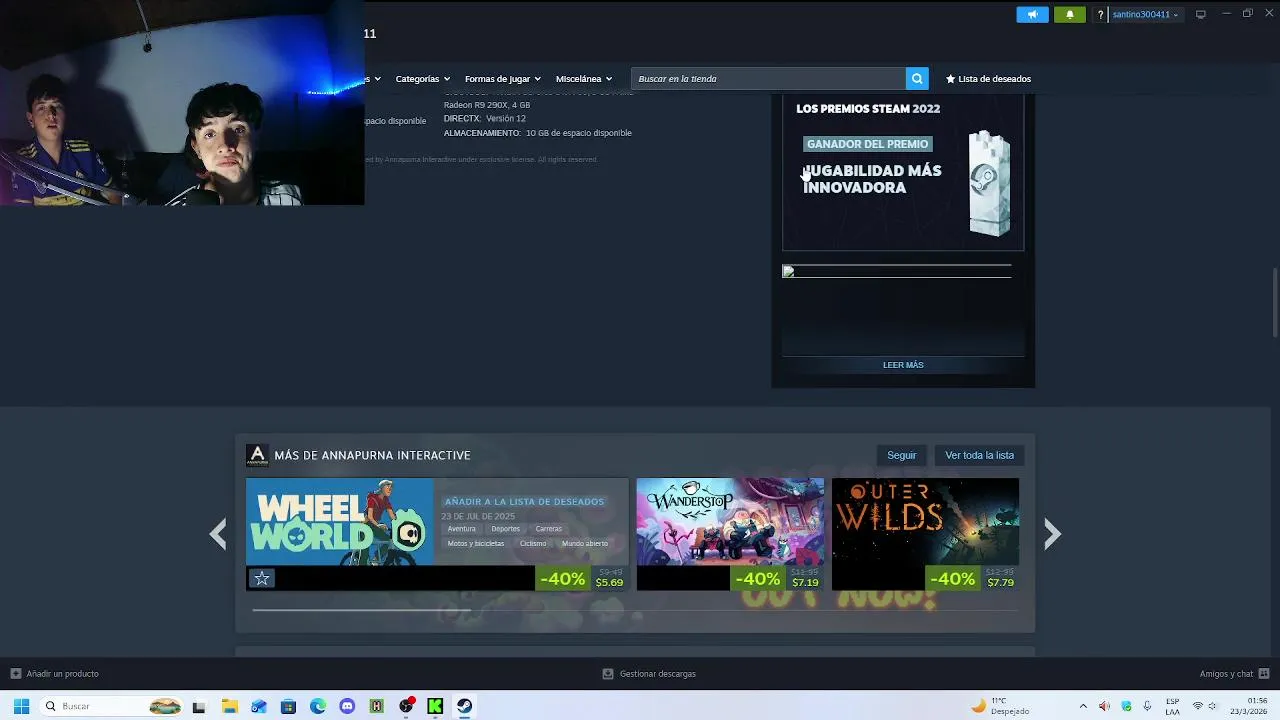Click the Steam Awards trophy image
This screenshot has width=1280, height=720.
tap(989, 184)
